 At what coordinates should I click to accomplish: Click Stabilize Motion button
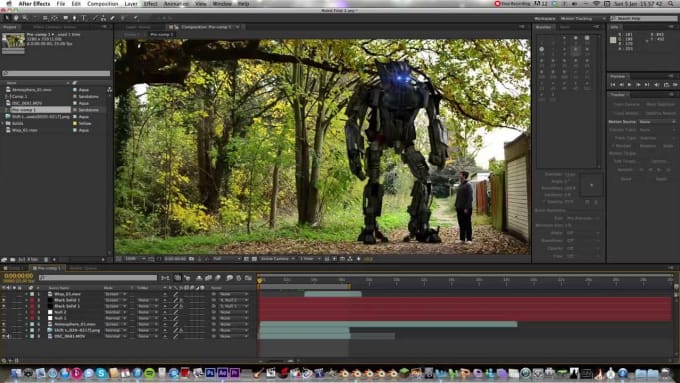[x=660, y=113]
